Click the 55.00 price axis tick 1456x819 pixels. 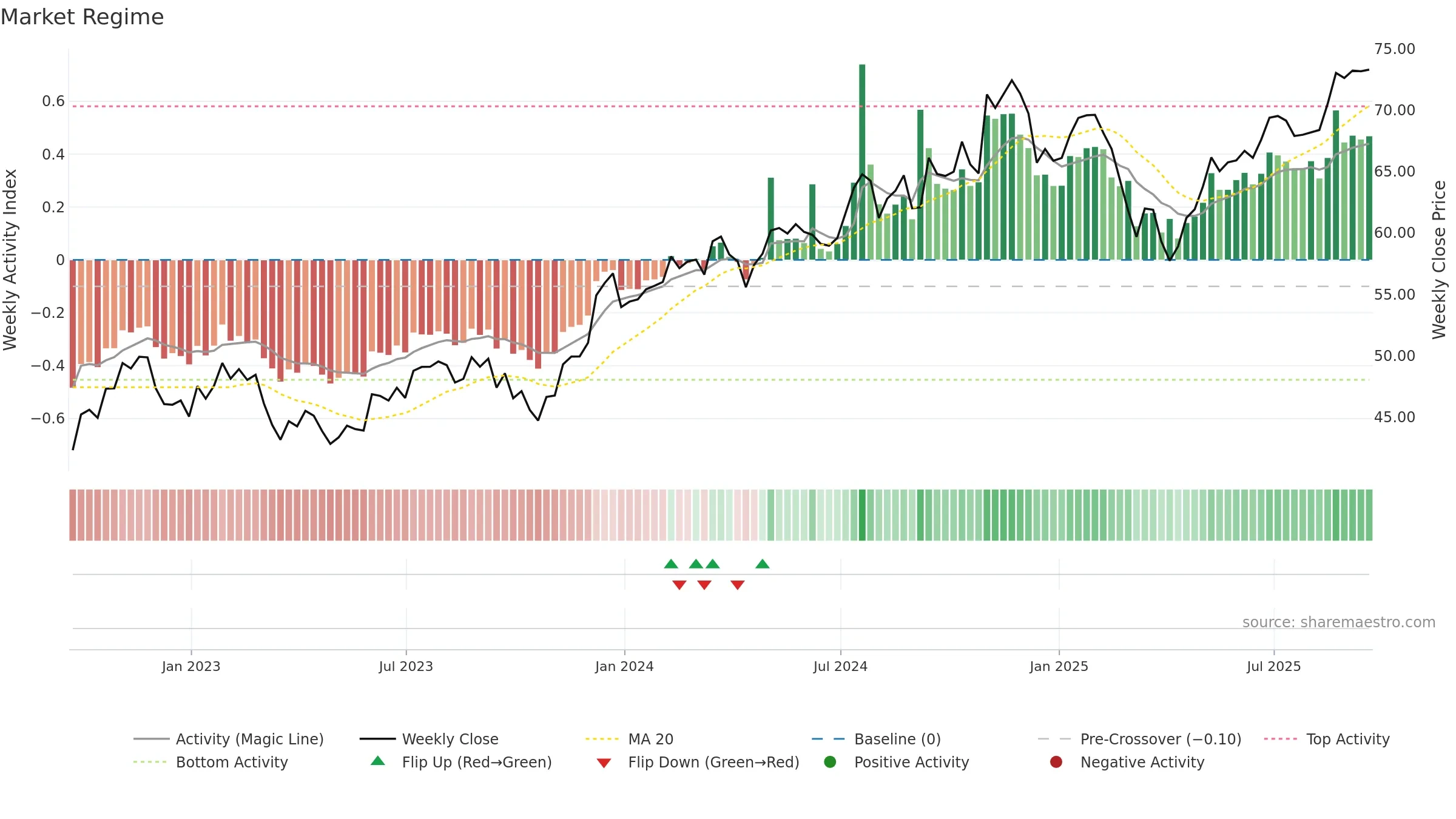tap(1395, 295)
